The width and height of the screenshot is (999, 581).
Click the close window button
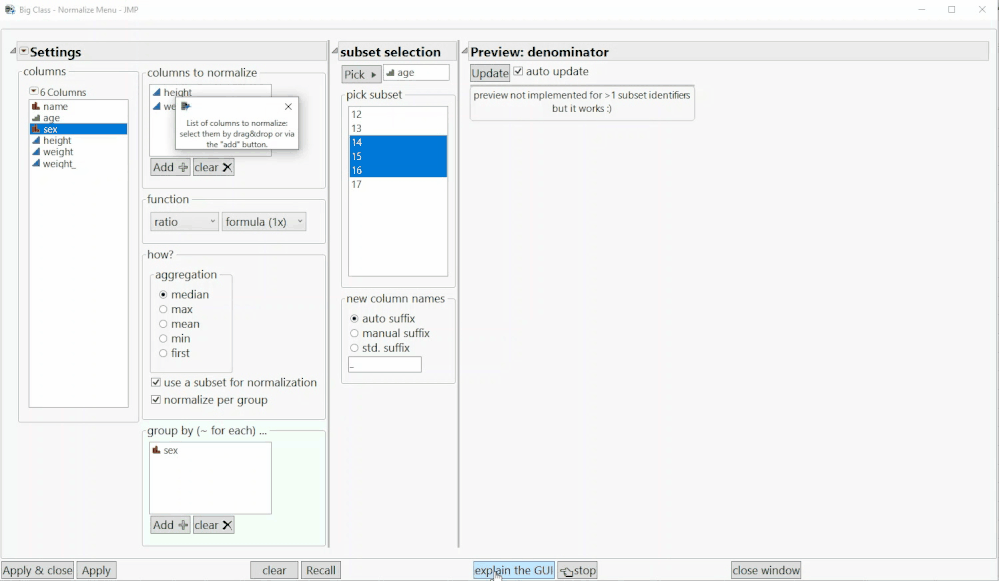pos(766,570)
